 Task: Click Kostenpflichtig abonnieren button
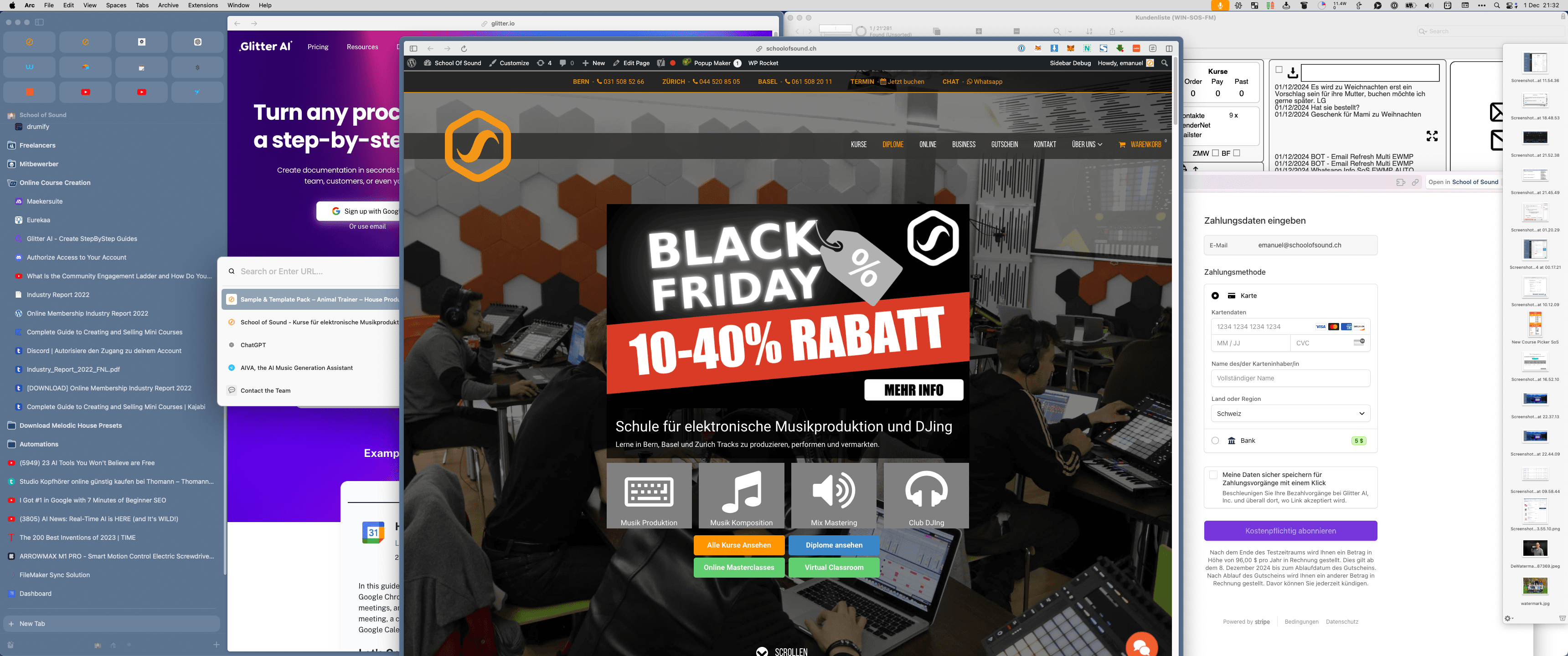tap(1290, 531)
